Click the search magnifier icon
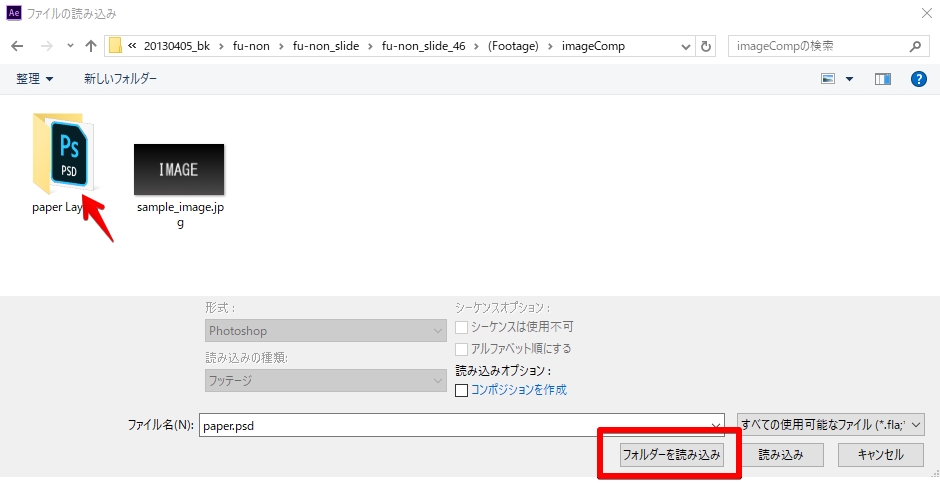Screen dimensions: 940x483 coord(915,46)
